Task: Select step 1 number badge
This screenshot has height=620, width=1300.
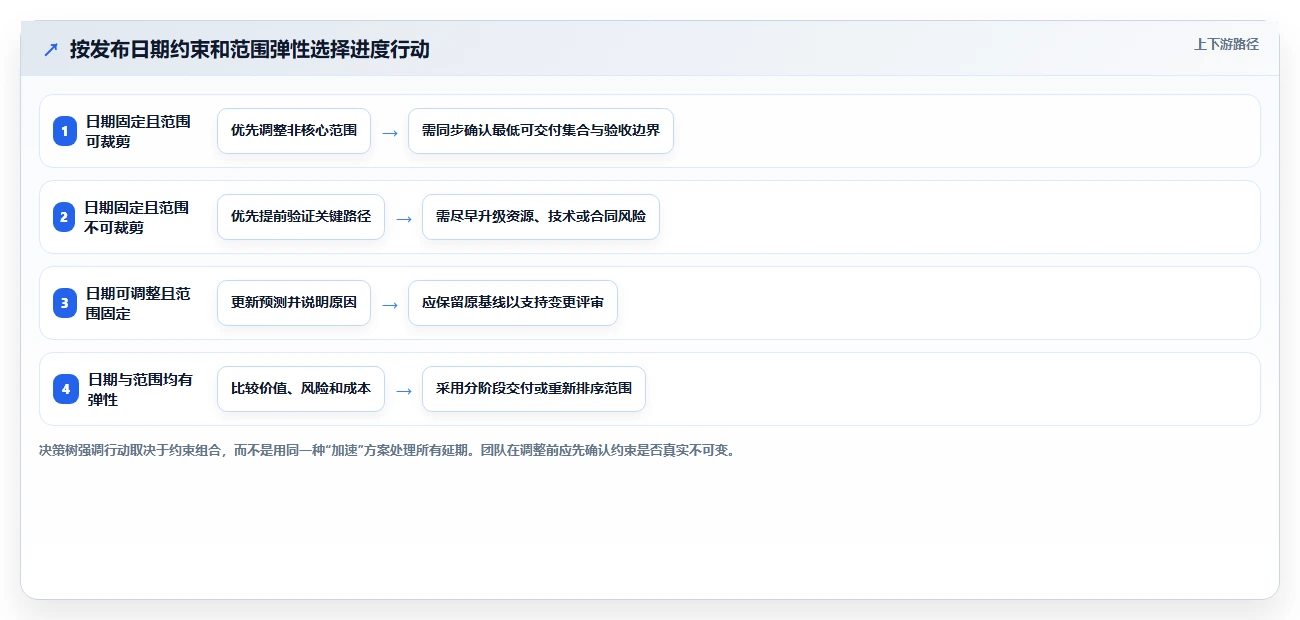Action: pyautogui.click(x=65, y=131)
